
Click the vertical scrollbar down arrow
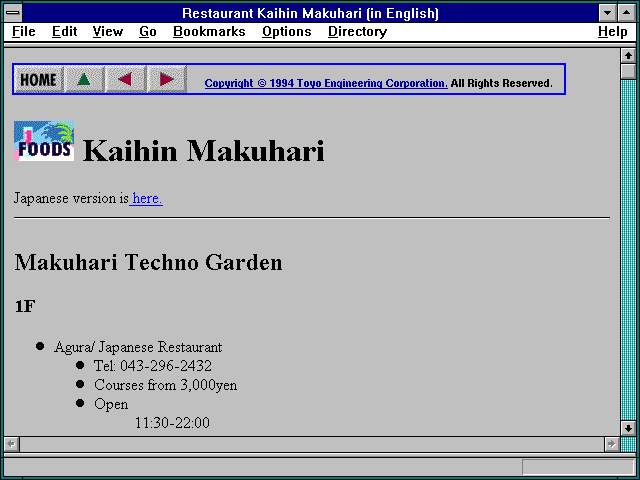click(x=628, y=428)
